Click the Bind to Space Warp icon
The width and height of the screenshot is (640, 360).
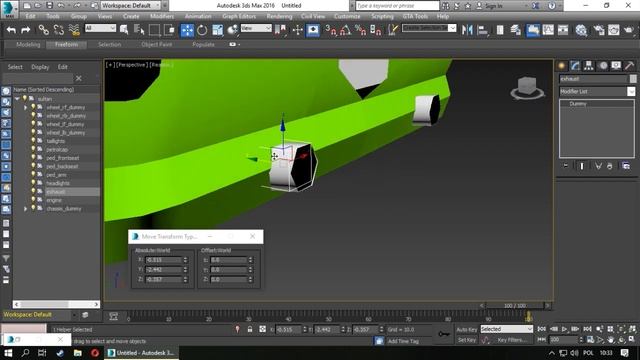(74, 30)
